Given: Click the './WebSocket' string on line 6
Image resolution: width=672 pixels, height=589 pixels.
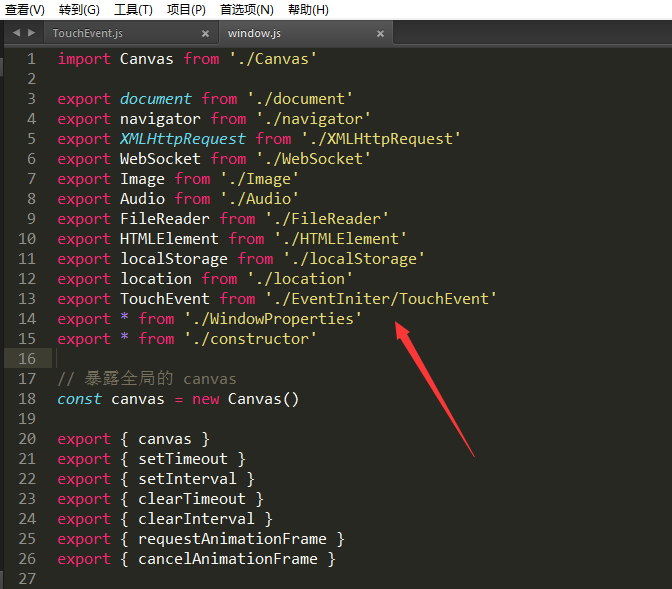Looking at the screenshot, I should tap(313, 159).
